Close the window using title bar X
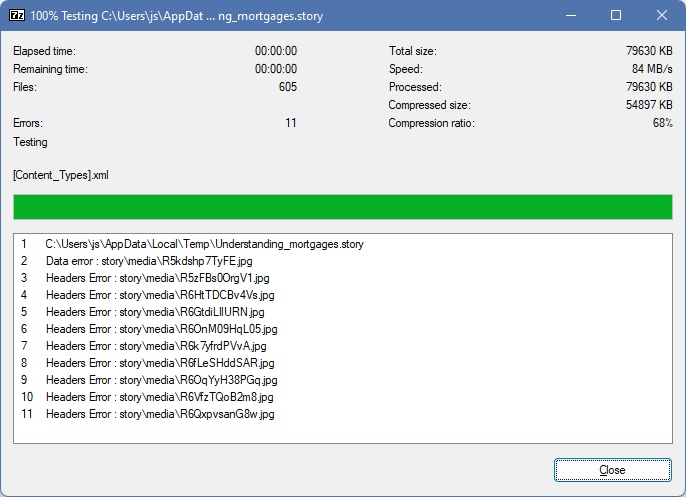 (x=662, y=16)
